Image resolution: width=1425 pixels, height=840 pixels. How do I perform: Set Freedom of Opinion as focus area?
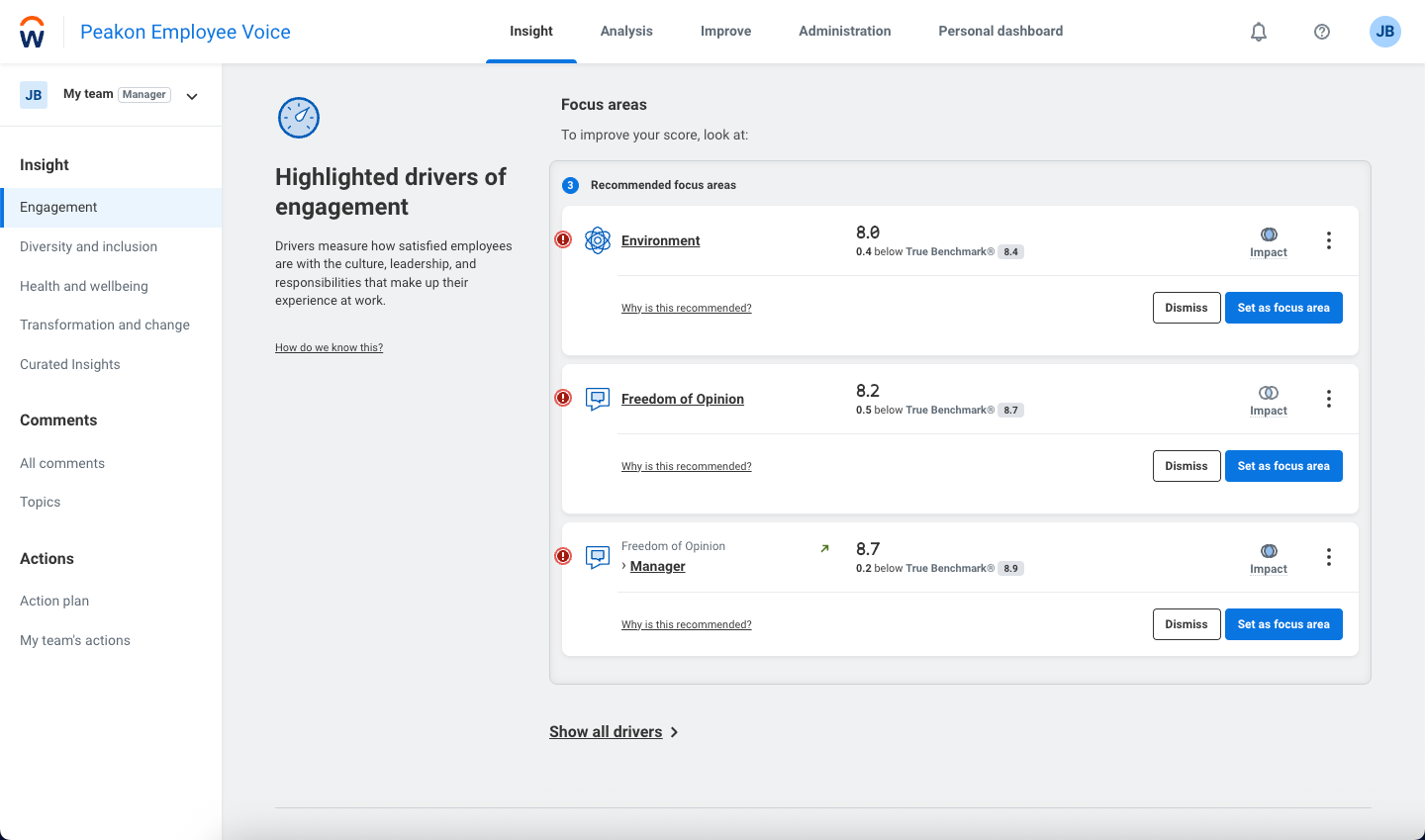(x=1283, y=465)
